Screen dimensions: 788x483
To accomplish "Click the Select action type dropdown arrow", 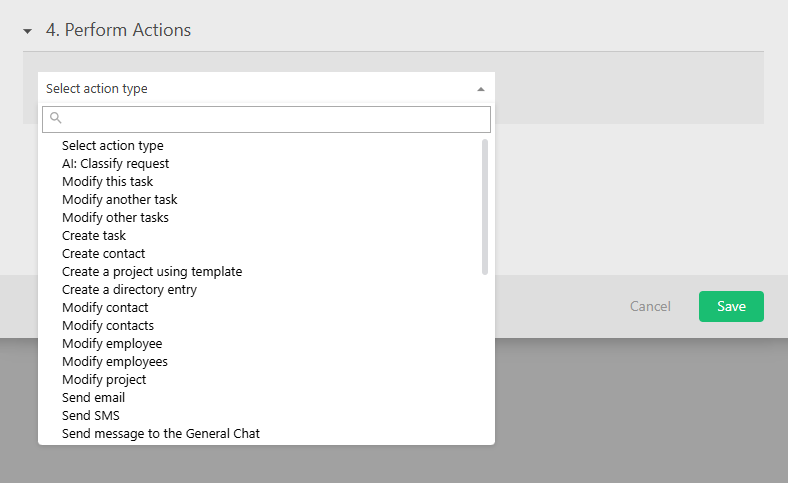I will [480, 89].
